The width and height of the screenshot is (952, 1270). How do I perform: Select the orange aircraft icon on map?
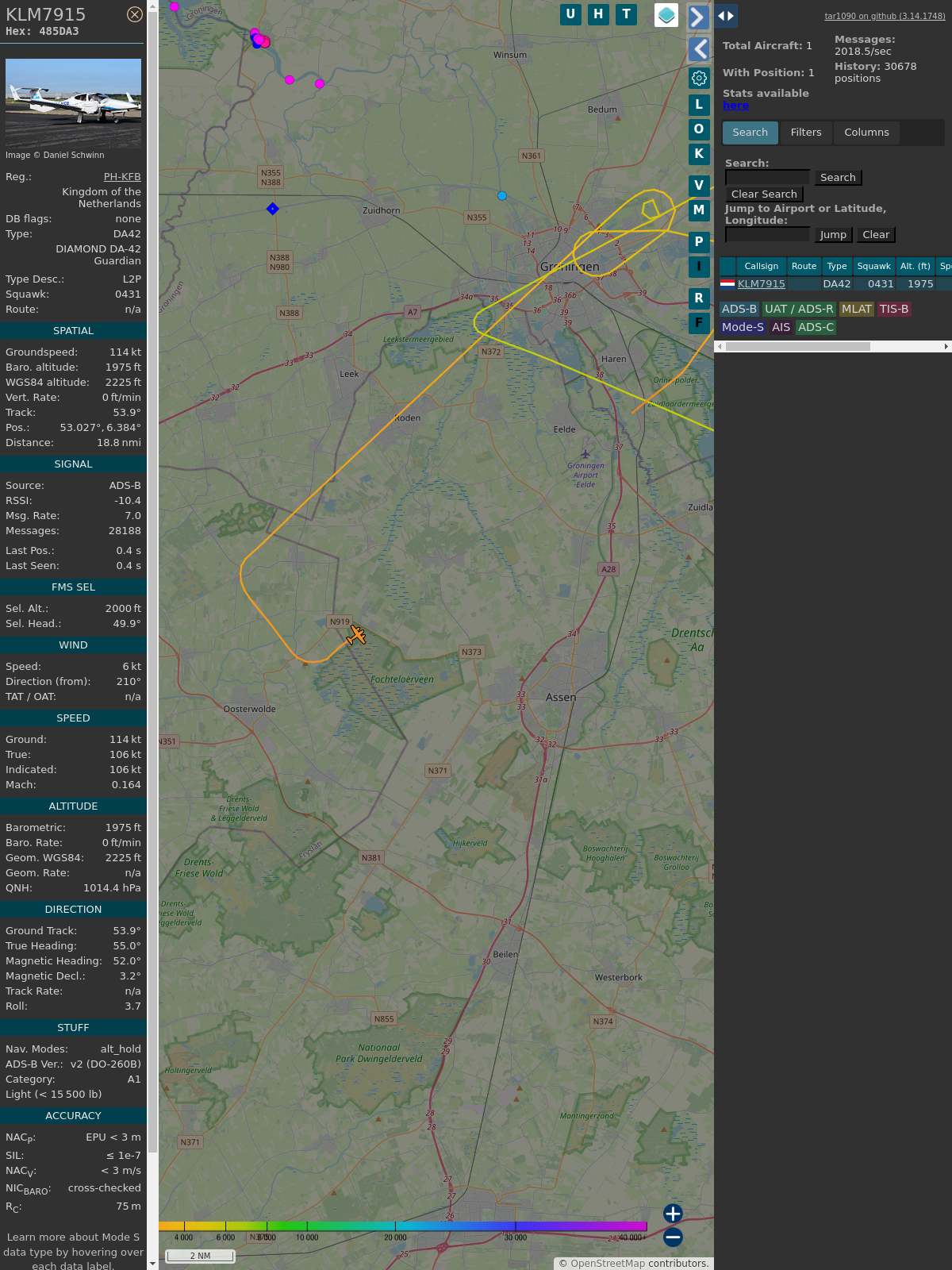pos(356,635)
